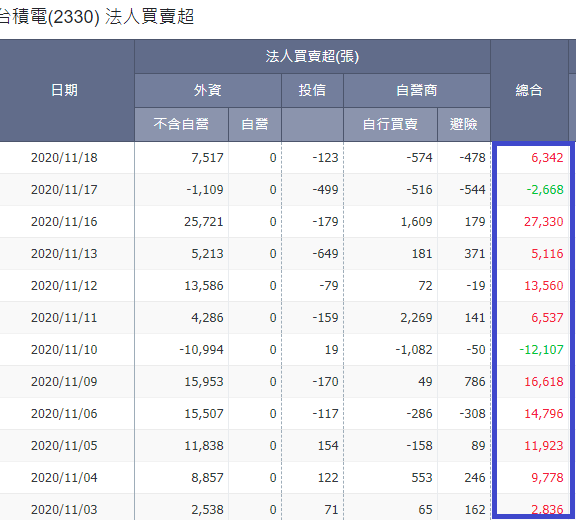Click investment trust value 19
576x520 pixels.
coord(331,350)
